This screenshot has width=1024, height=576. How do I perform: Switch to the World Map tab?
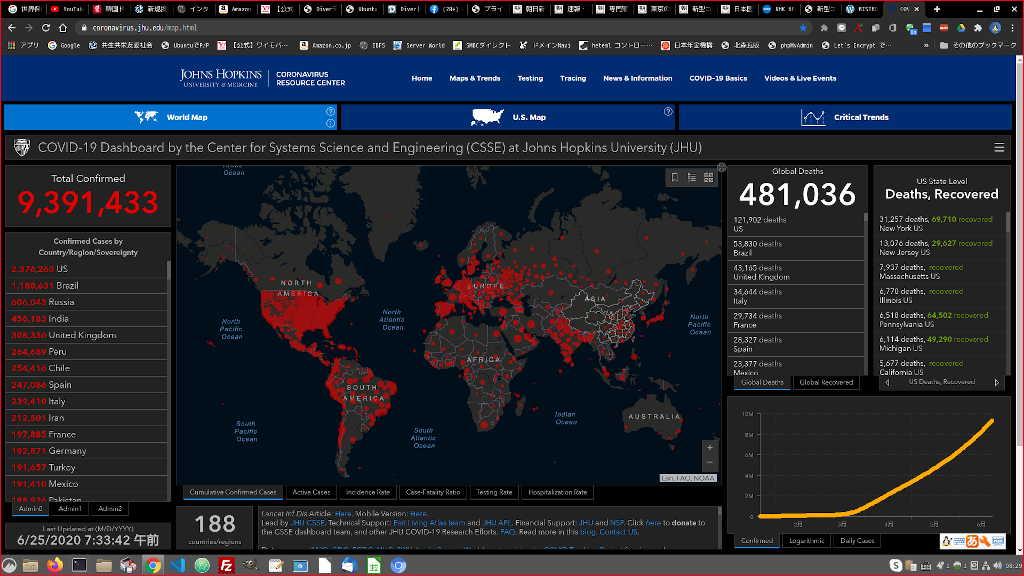tap(171, 118)
